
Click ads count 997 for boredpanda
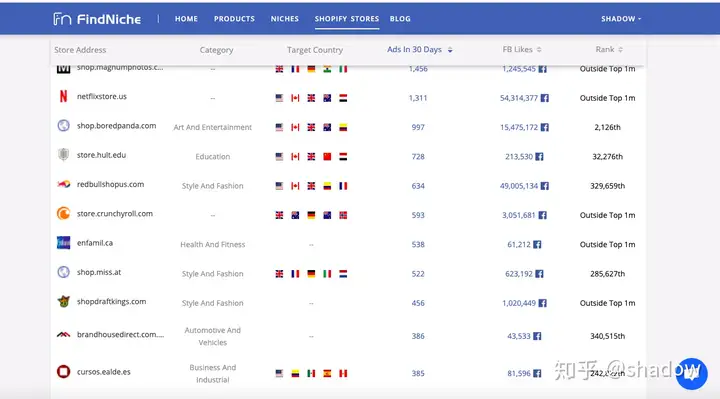click(x=418, y=127)
